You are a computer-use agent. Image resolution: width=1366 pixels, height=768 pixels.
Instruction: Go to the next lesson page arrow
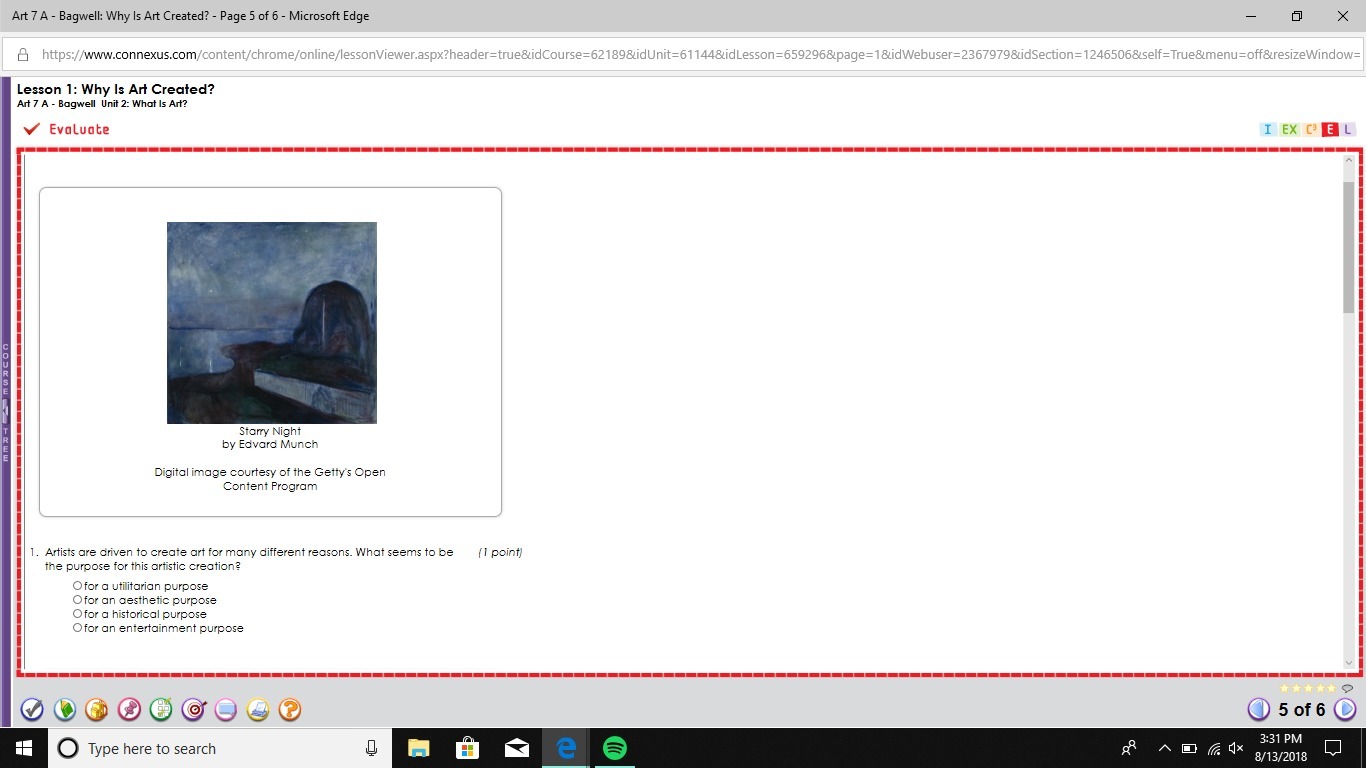1345,710
